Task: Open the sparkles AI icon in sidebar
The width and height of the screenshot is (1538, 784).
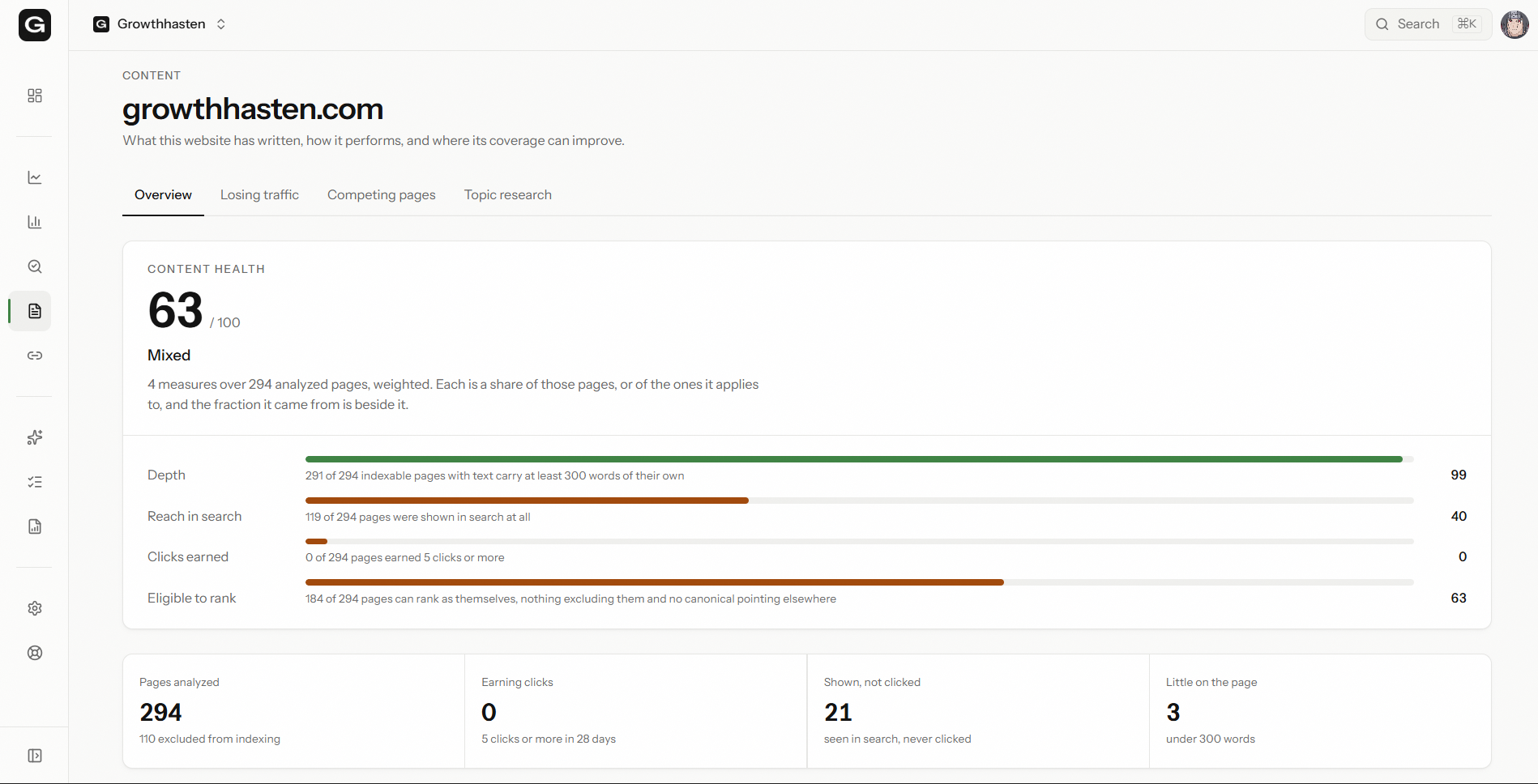Action: 35,437
